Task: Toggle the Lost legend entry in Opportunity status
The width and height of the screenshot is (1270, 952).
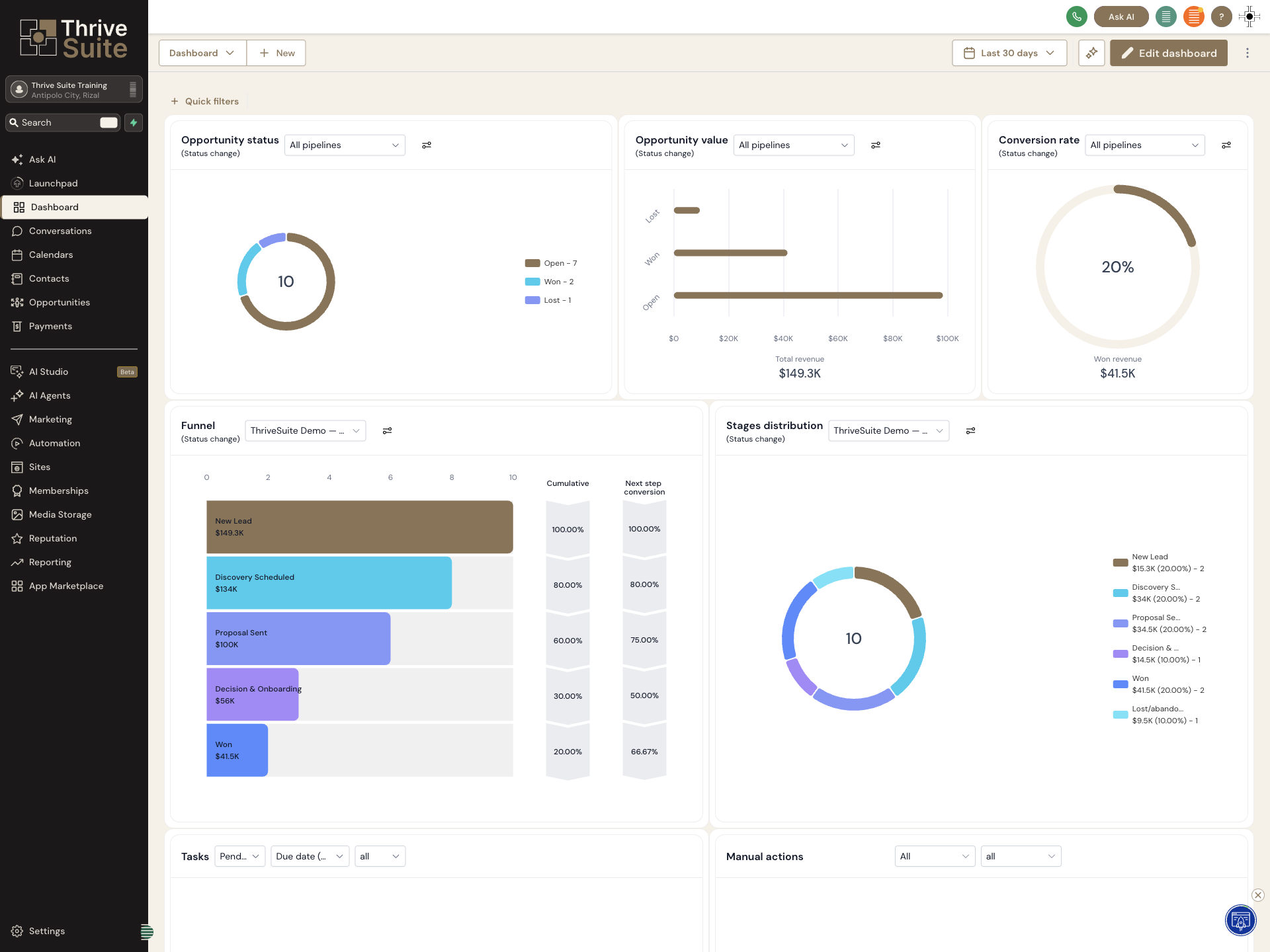Action: [548, 300]
